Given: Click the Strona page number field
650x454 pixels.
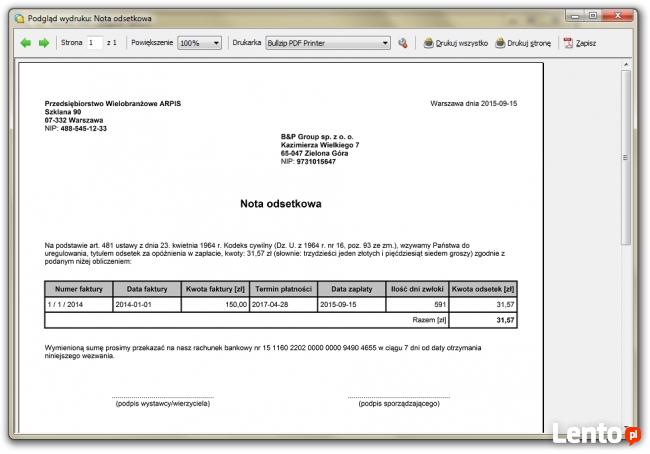Looking at the screenshot, I should coord(95,43).
